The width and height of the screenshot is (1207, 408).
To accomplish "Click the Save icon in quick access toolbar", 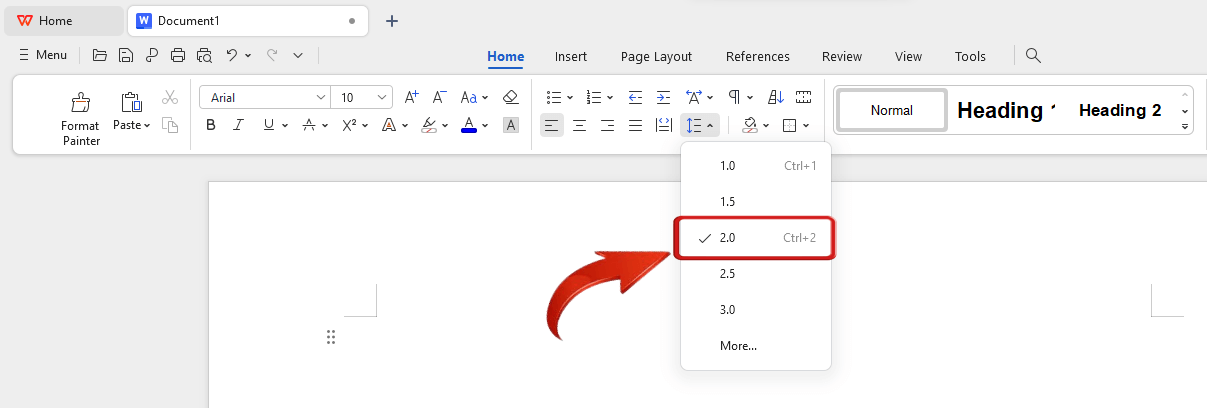I will coord(126,56).
